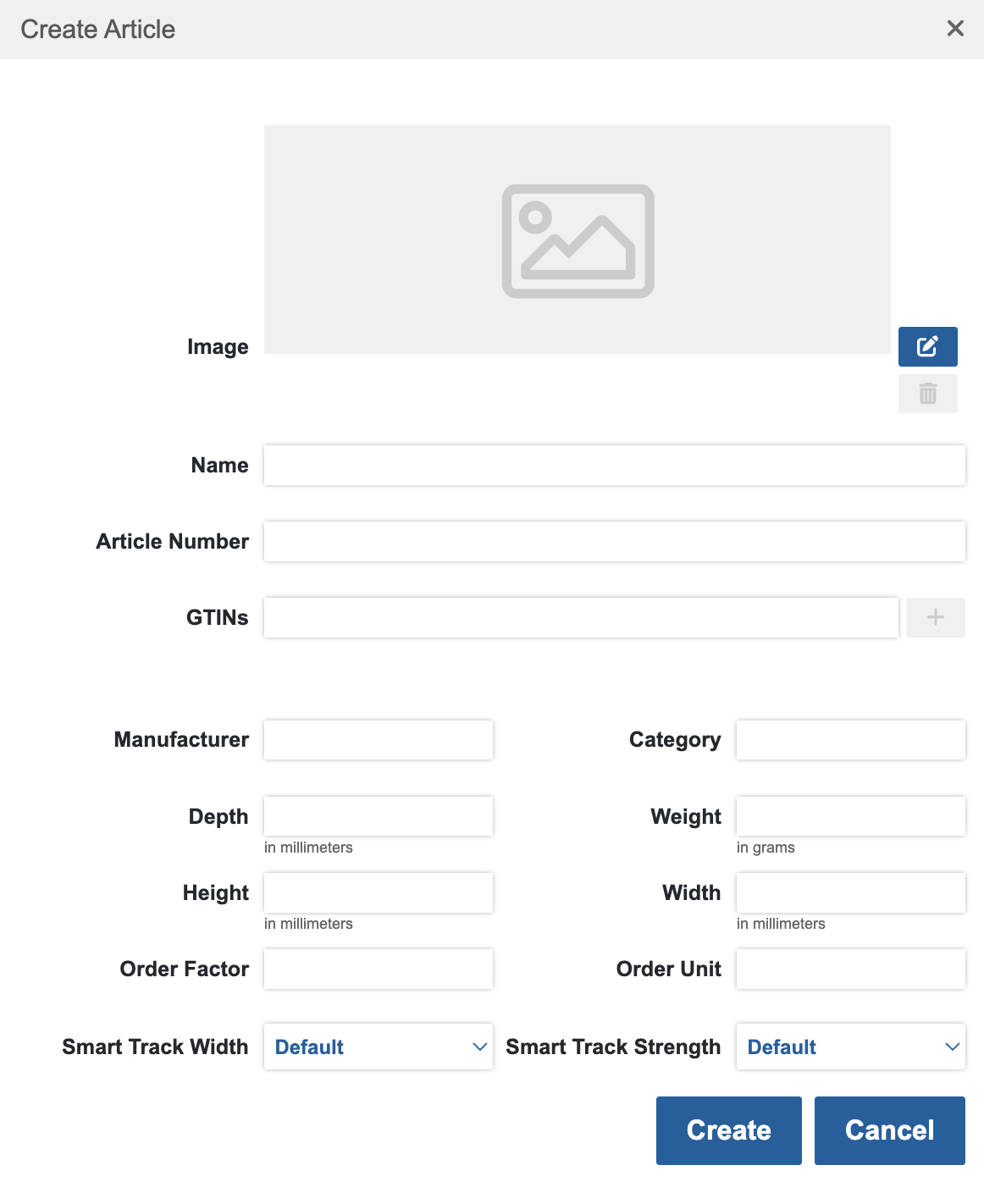The image size is (984, 1204).
Task: Close the Create Article dialog
Action: coord(955,28)
